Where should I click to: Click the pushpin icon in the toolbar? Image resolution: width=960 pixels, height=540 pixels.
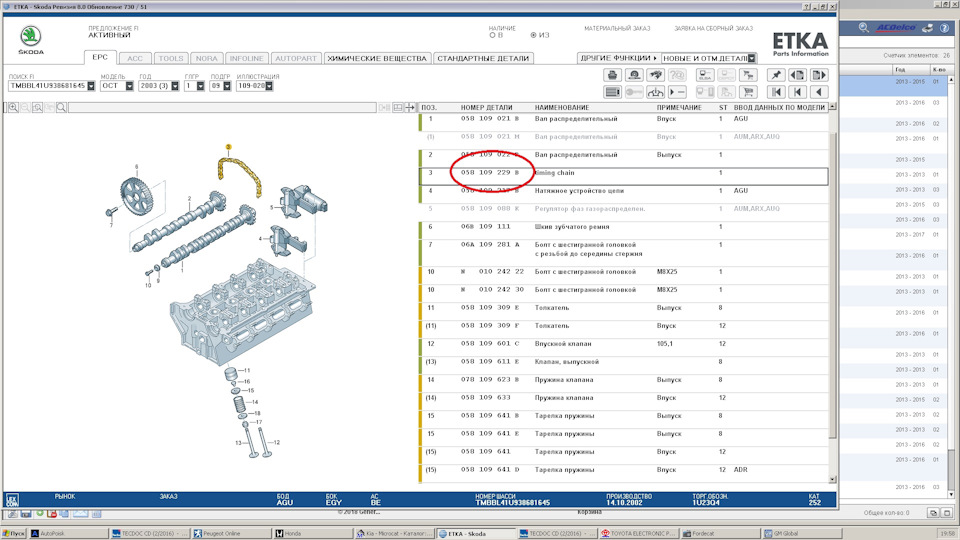pyautogui.click(x=775, y=75)
